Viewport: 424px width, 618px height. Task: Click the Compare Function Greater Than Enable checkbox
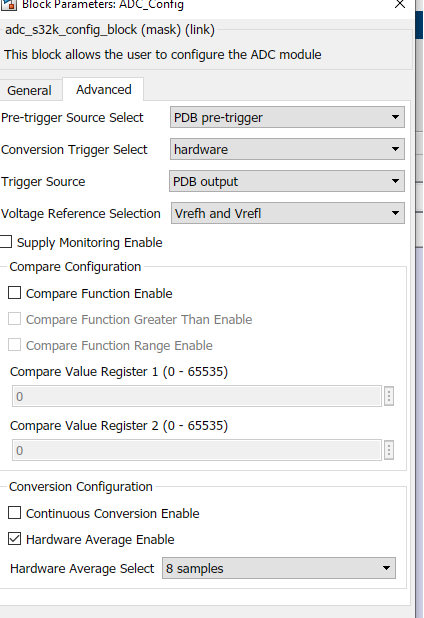(15, 319)
